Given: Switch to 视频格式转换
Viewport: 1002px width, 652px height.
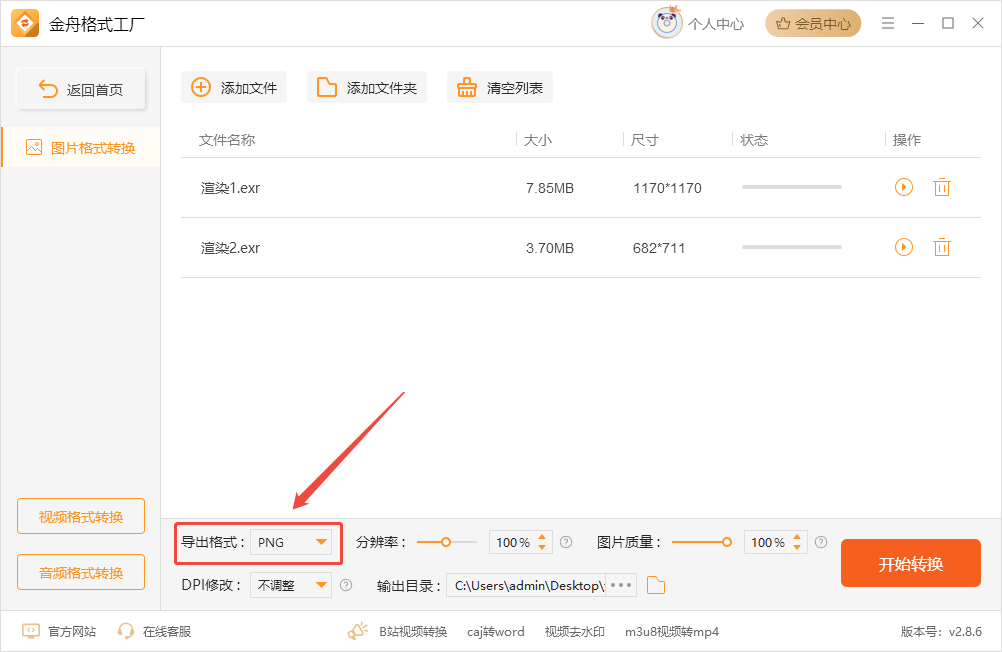Looking at the screenshot, I should [x=81, y=516].
